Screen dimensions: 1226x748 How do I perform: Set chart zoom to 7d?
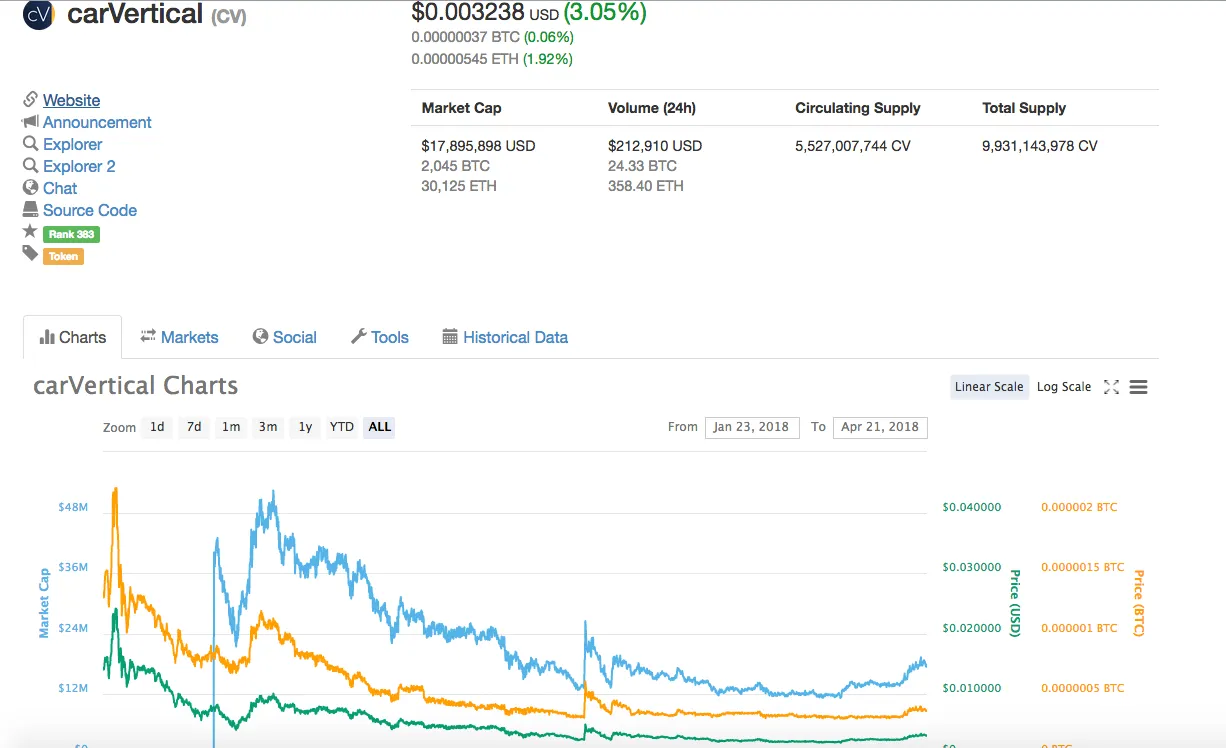tap(194, 427)
